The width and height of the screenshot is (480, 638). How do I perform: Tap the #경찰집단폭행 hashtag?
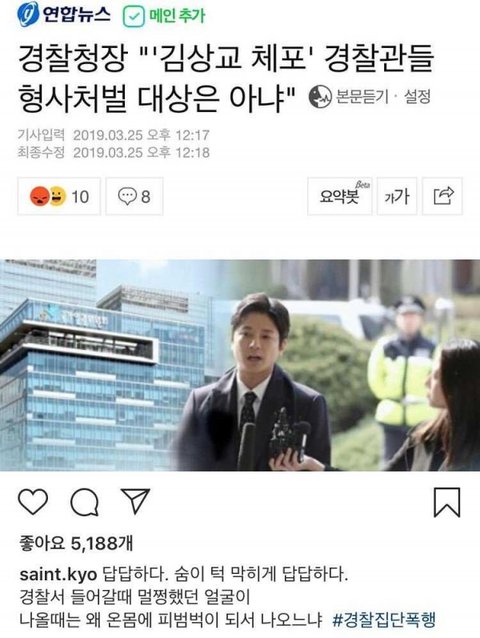pos(384,620)
